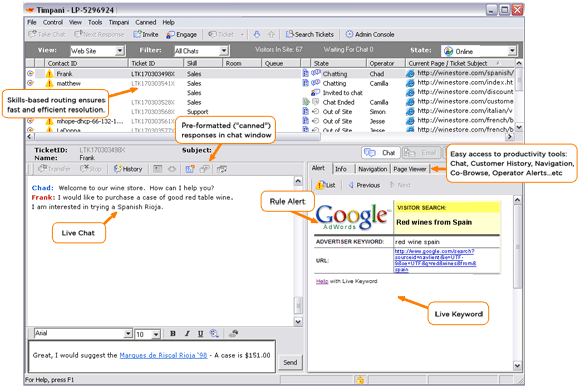Switch to the Navigation tab
580x387 pixels.
(x=372, y=169)
